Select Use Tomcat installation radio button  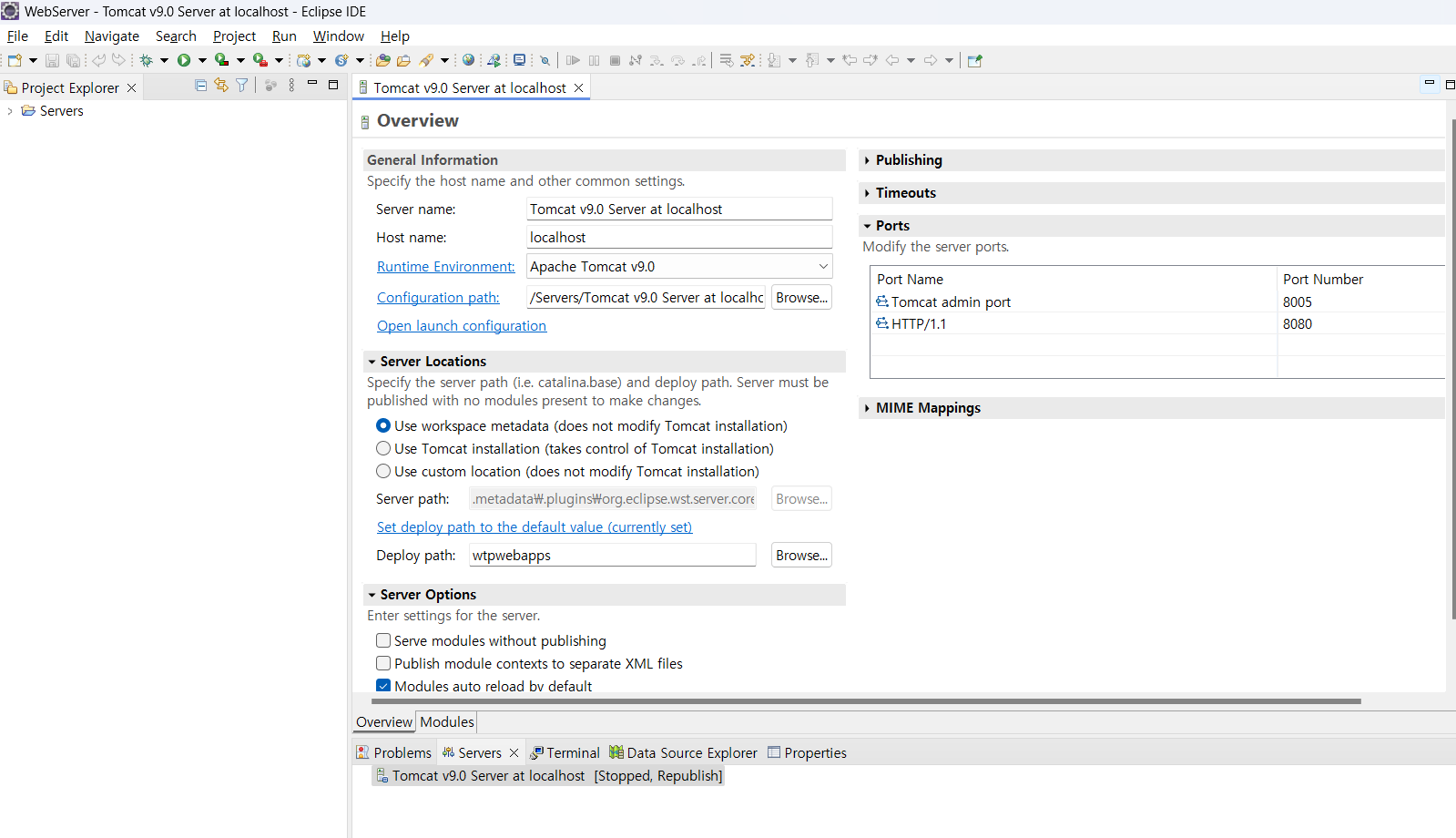[x=383, y=448]
